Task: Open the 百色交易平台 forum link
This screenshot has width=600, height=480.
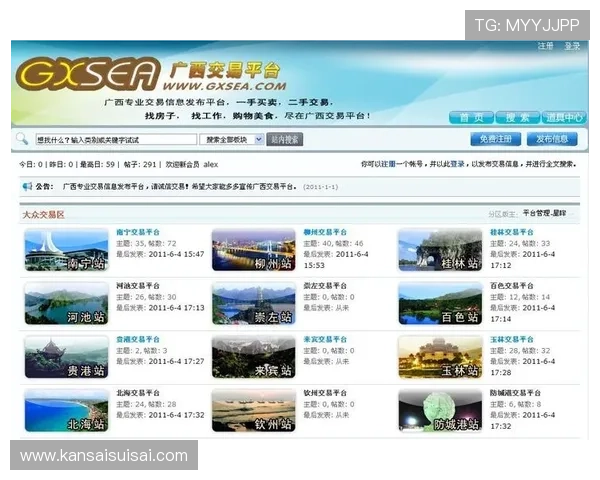Action: (512, 286)
